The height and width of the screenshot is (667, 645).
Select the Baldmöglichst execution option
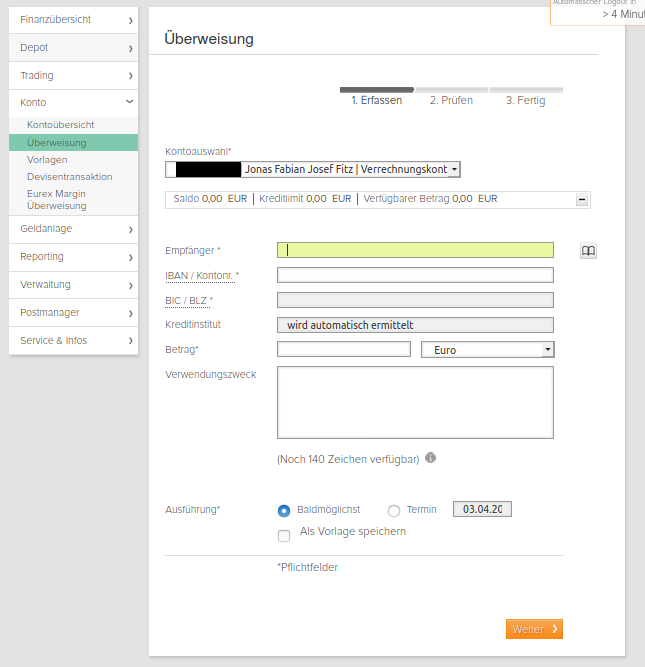tap(284, 510)
